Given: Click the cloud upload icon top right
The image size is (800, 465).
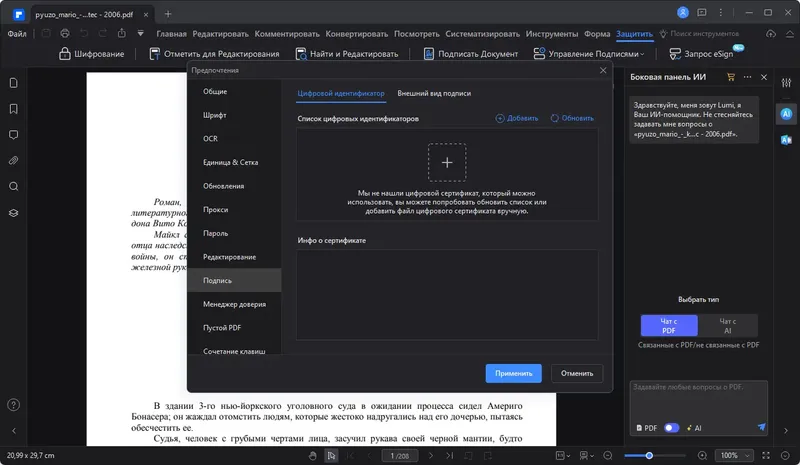Looking at the screenshot, I should point(770,34).
